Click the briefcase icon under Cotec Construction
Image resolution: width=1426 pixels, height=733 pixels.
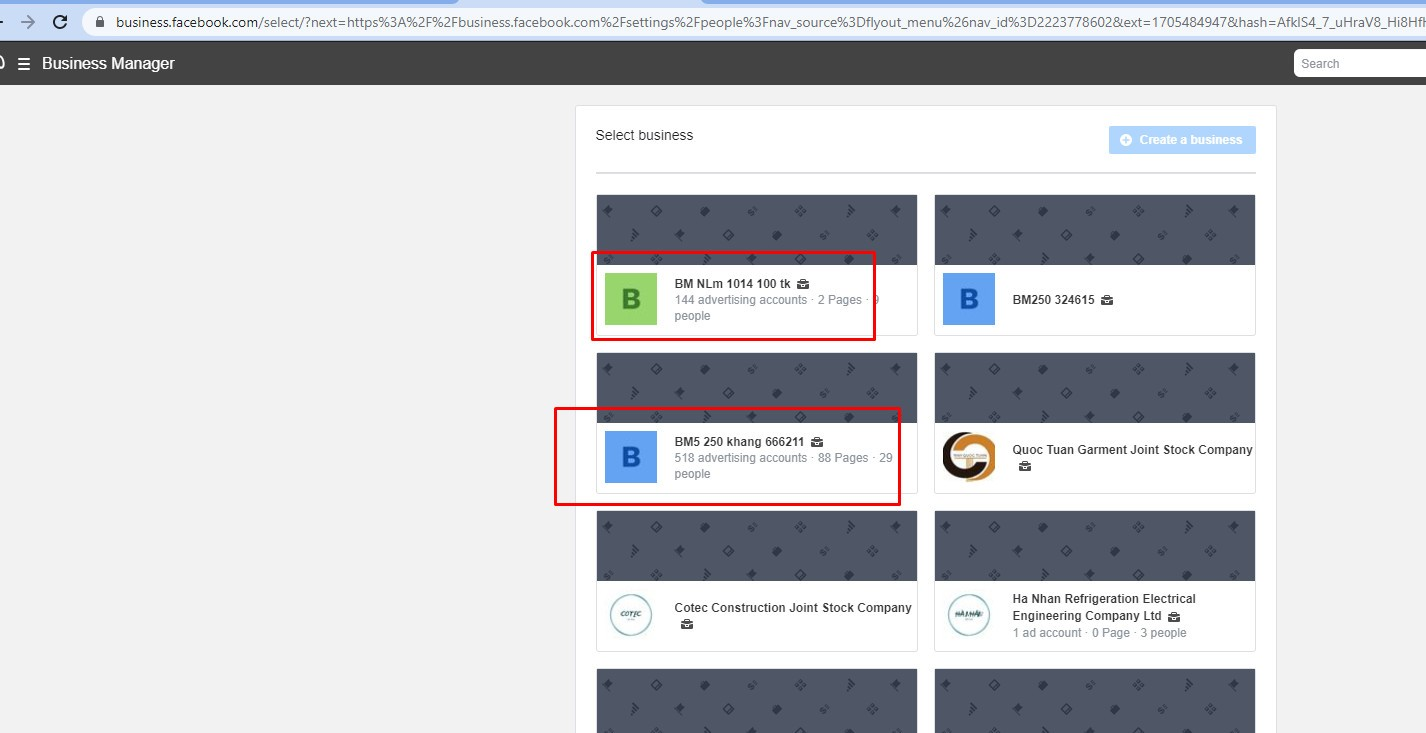(x=687, y=624)
